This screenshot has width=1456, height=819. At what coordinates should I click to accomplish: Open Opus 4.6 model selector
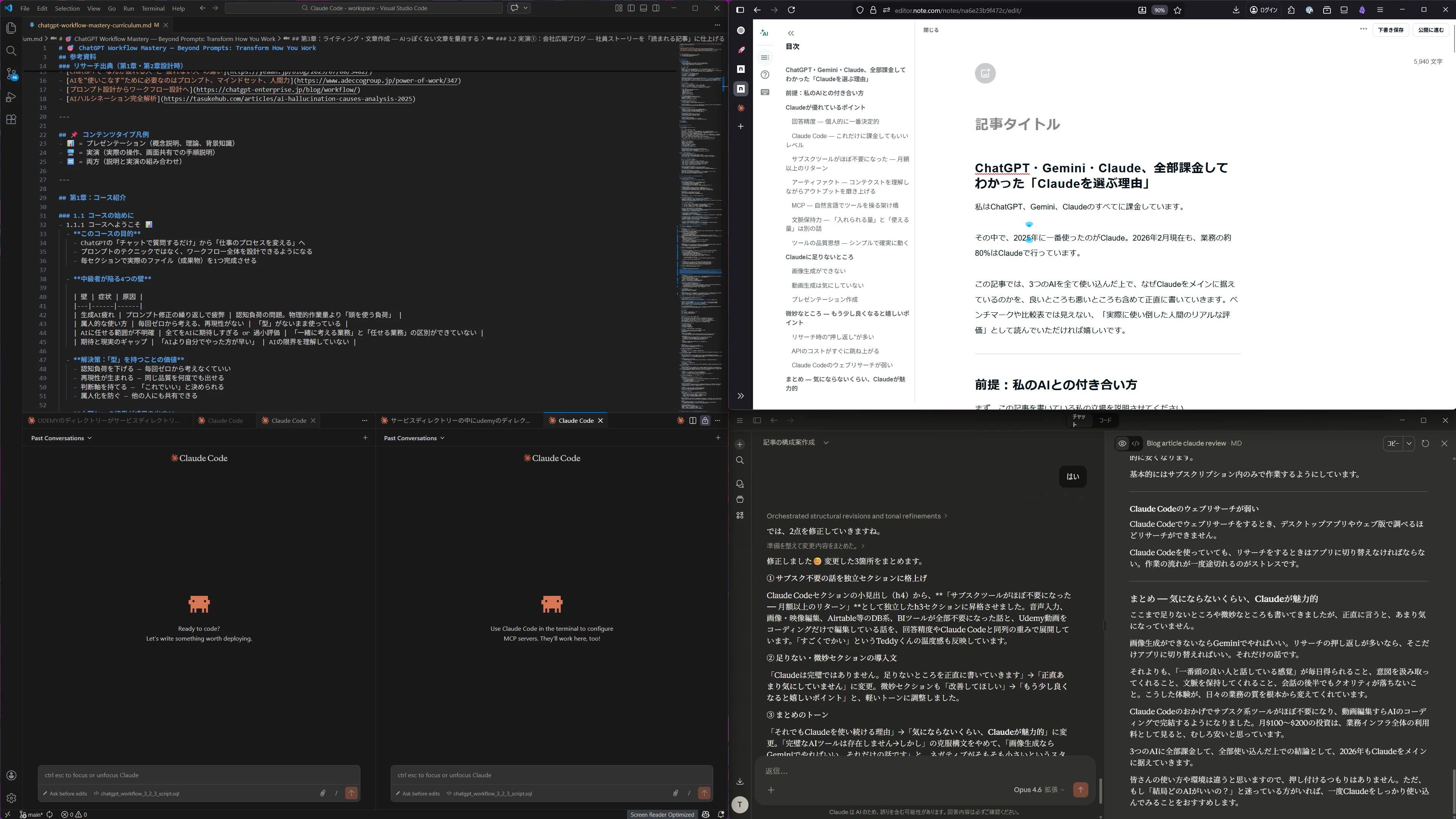click(x=1039, y=790)
